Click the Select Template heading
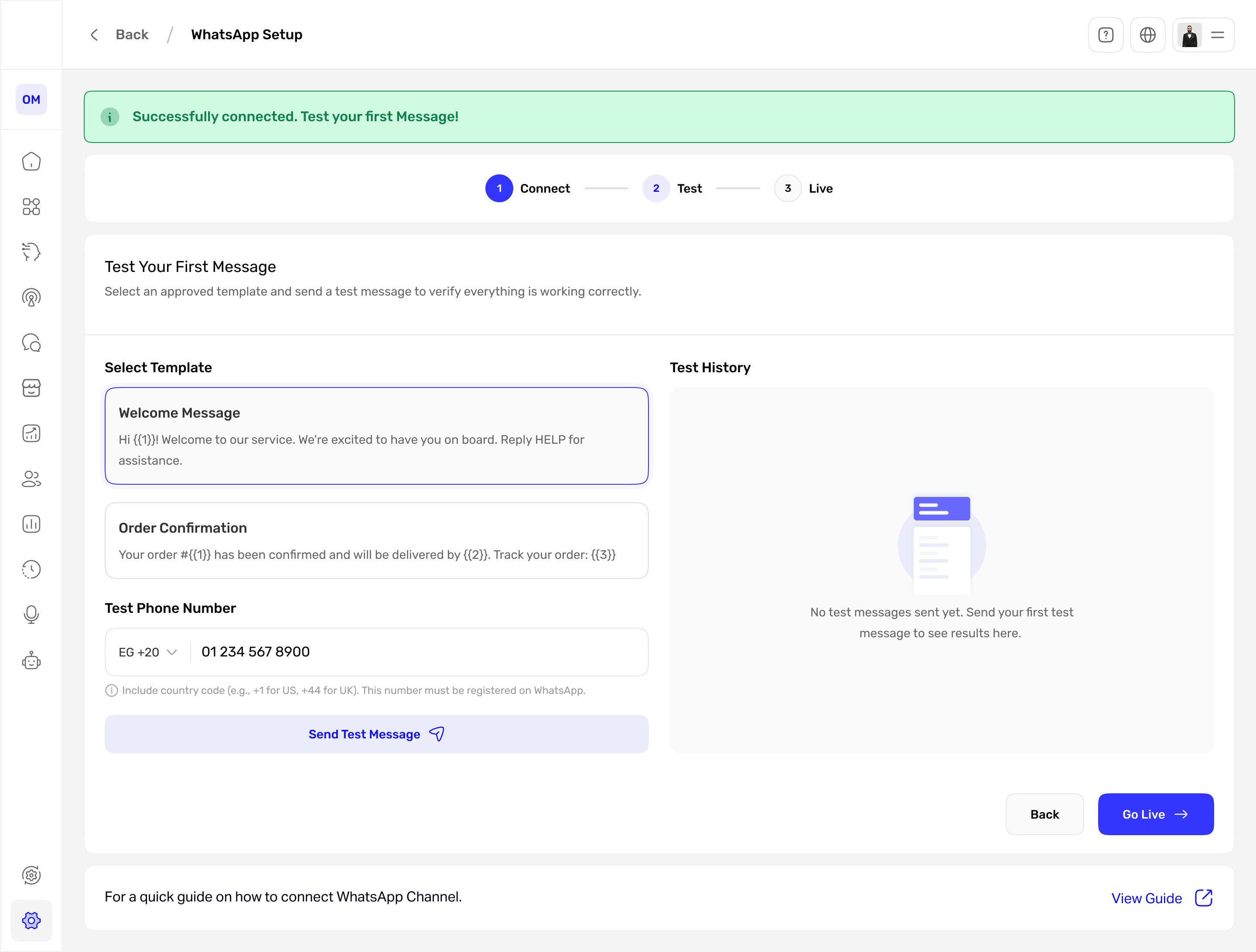Image resolution: width=1256 pixels, height=952 pixels. tap(158, 368)
